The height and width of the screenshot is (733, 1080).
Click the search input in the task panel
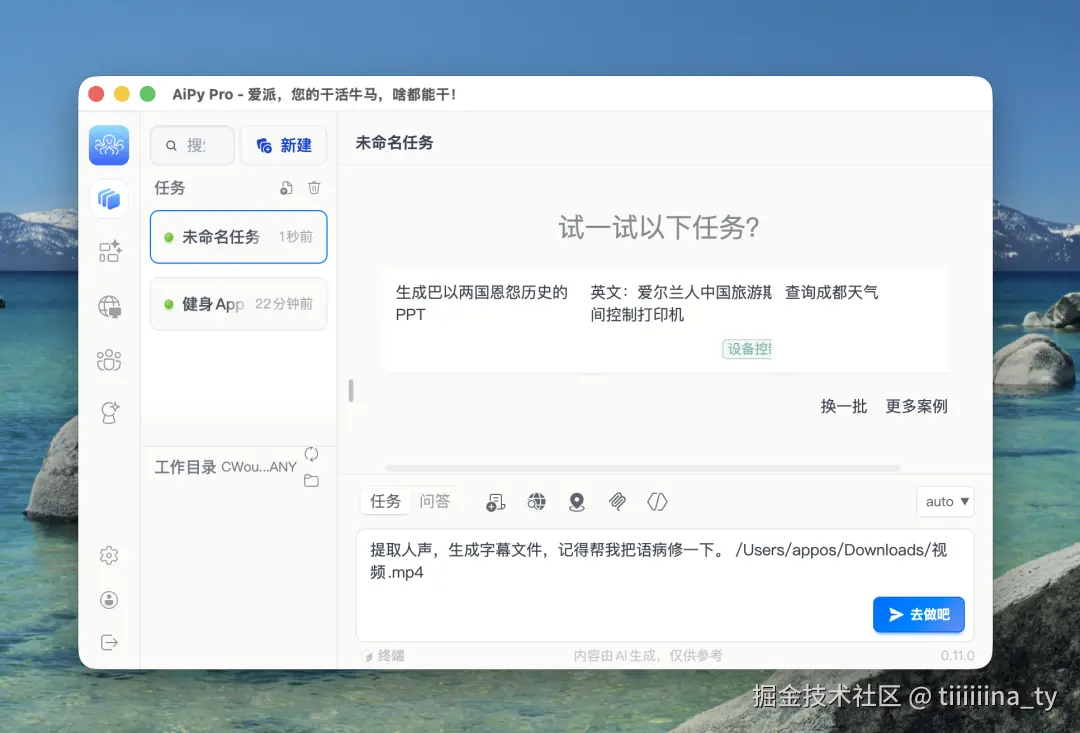pos(192,145)
